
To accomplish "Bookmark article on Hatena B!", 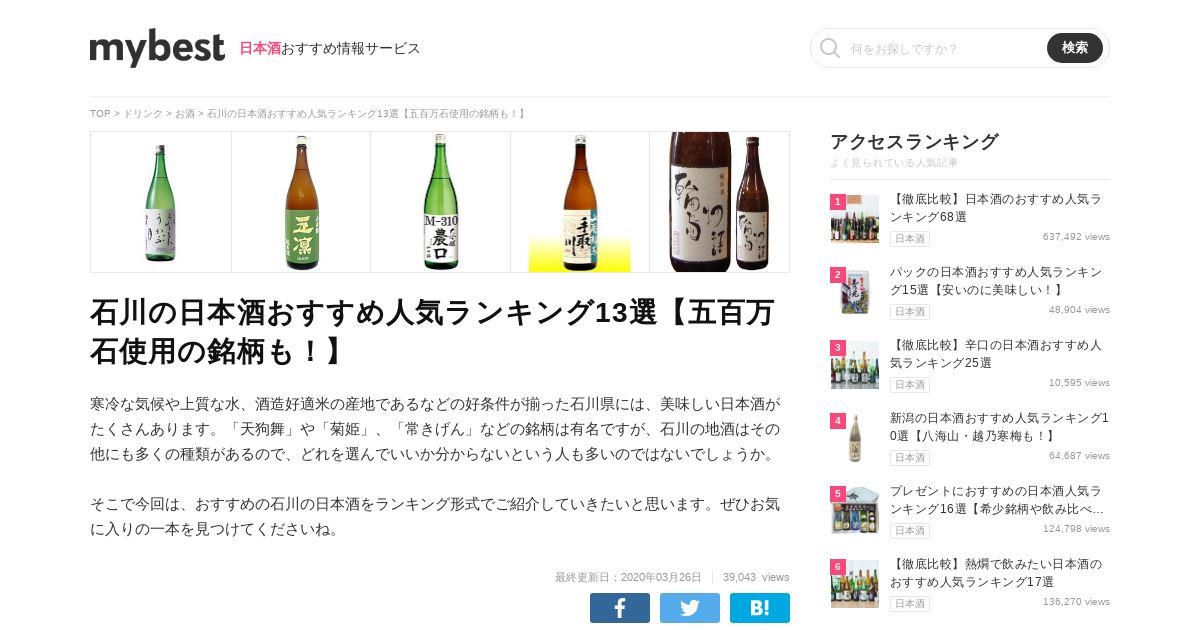I will click(x=760, y=608).
